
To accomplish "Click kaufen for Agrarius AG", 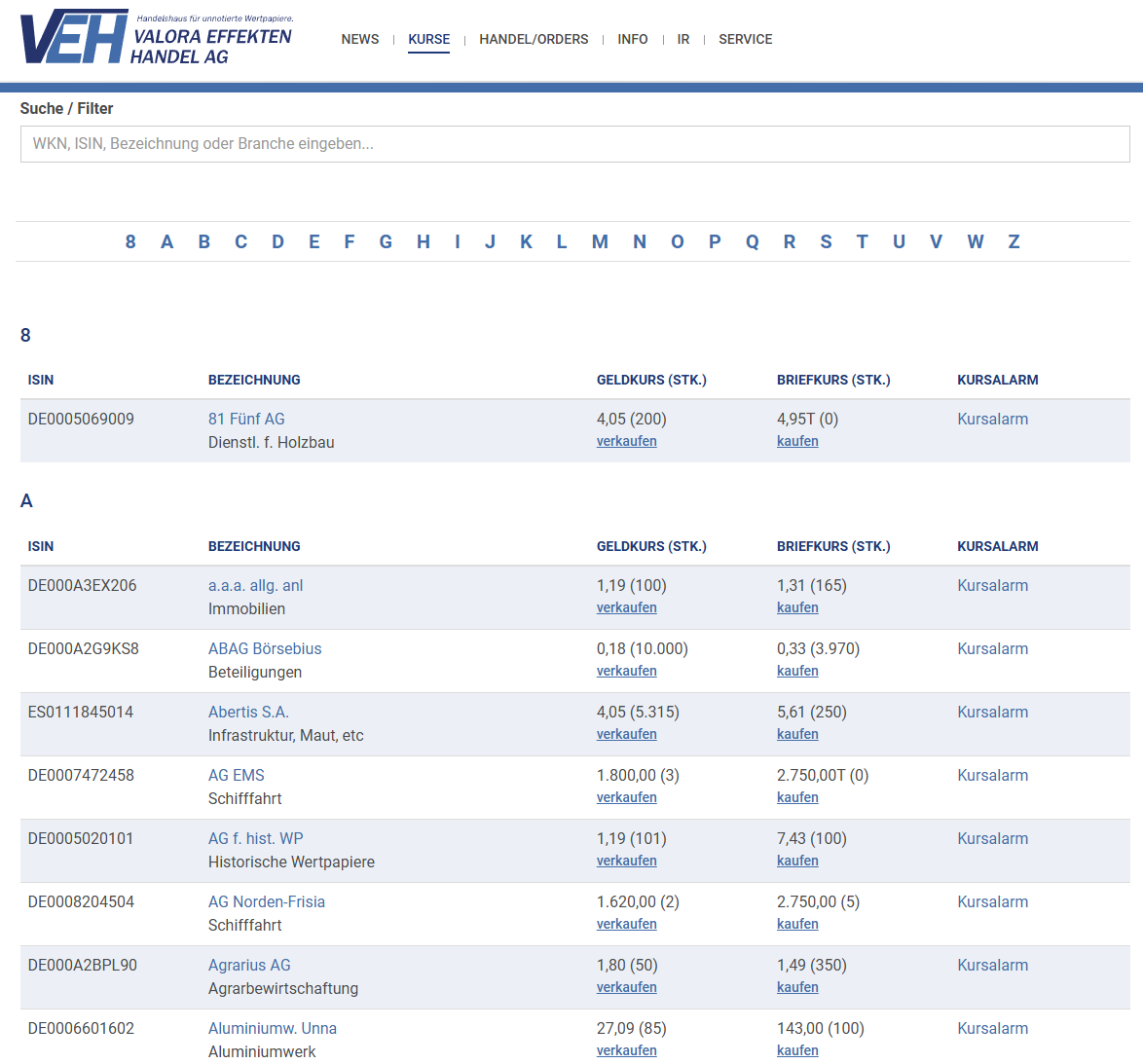I will click(797, 986).
